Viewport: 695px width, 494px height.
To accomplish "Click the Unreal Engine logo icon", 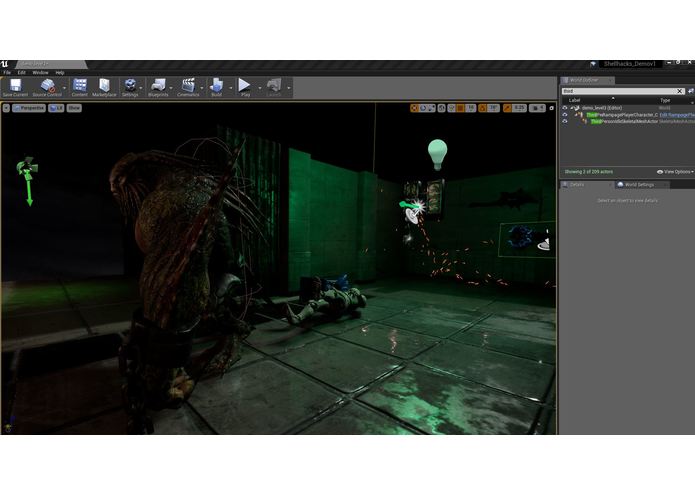I will pyautogui.click(x=4, y=64).
